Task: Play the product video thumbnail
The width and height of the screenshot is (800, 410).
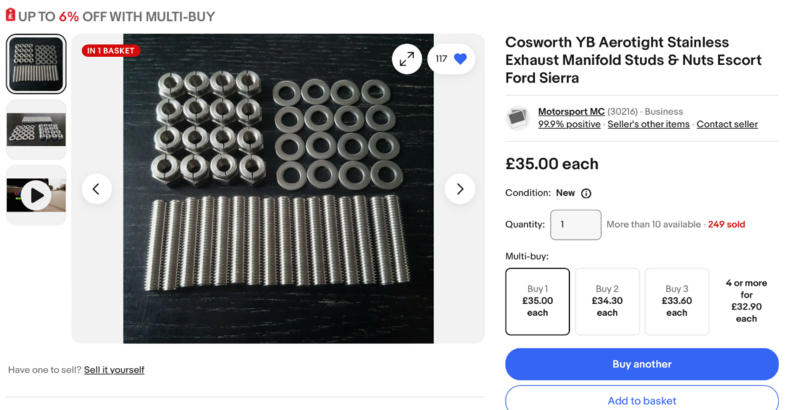Action: pyautogui.click(x=36, y=195)
